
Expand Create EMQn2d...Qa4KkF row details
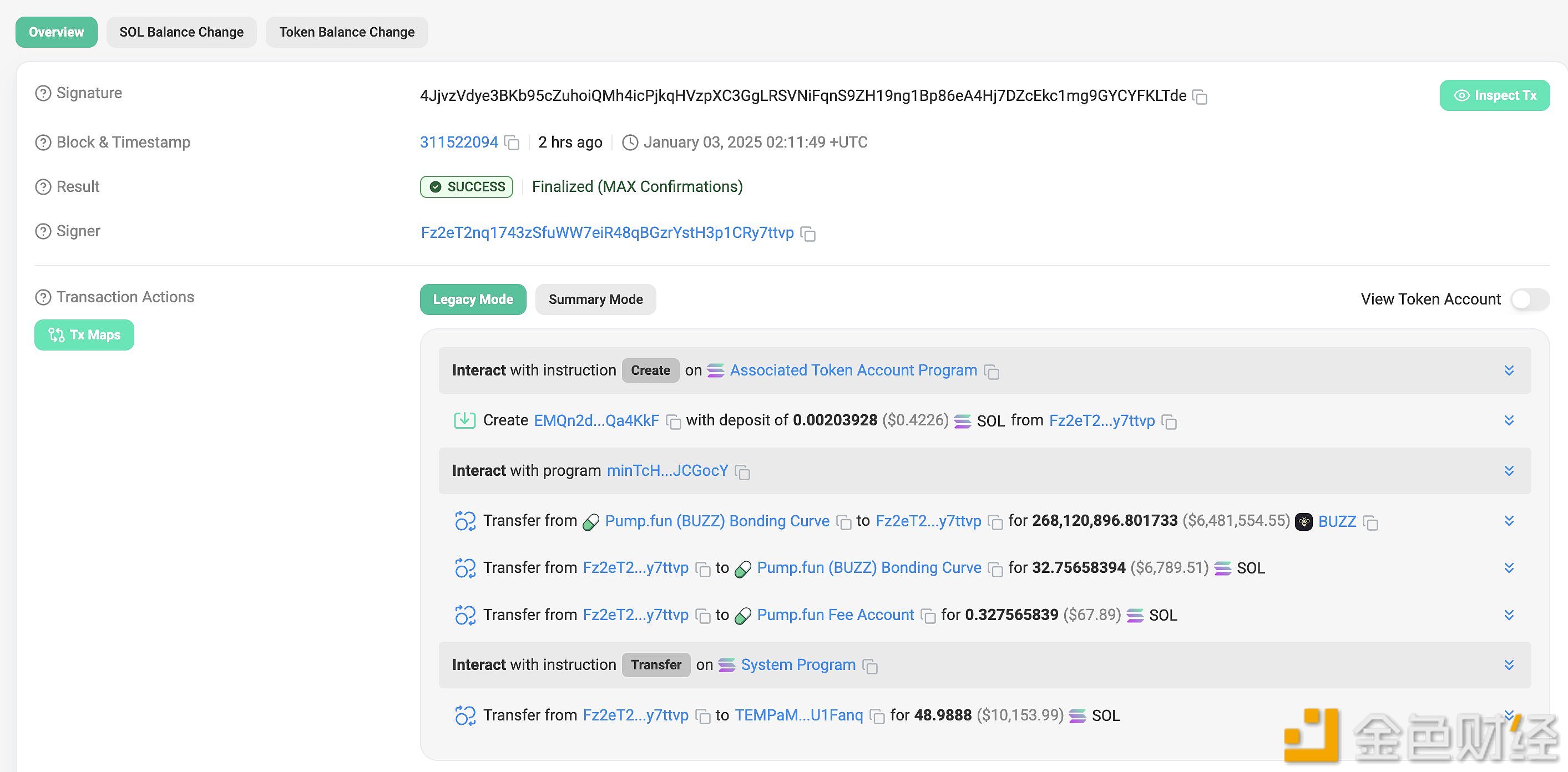[x=1509, y=420]
